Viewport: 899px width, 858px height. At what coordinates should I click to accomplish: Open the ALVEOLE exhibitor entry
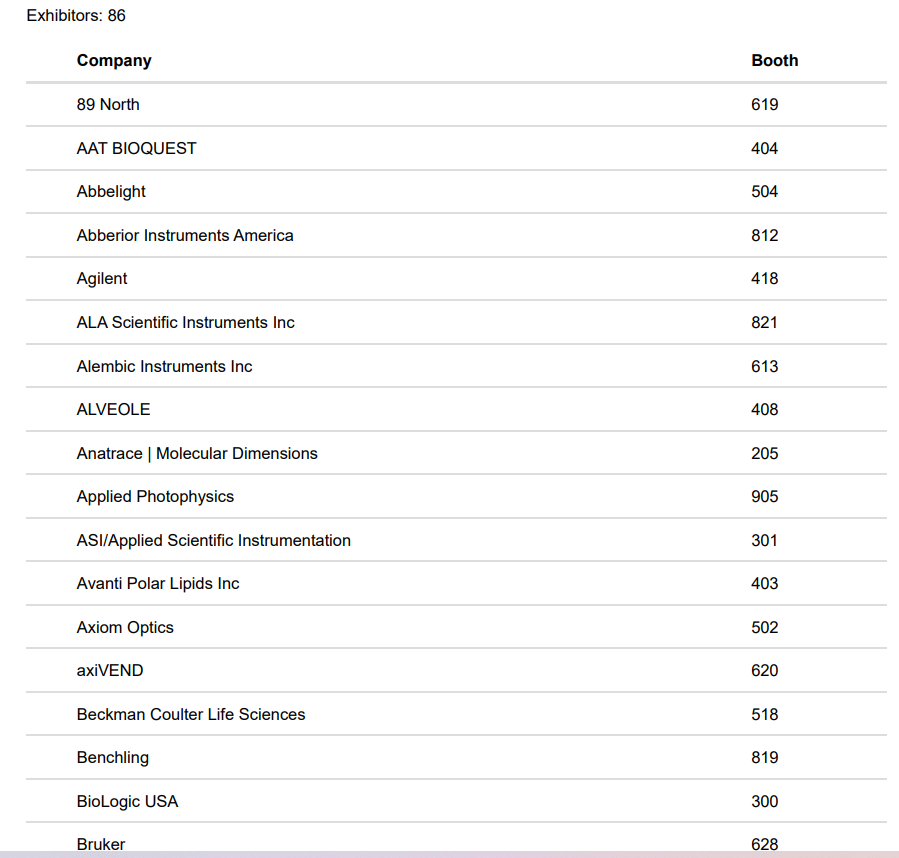[x=113, y=410]
